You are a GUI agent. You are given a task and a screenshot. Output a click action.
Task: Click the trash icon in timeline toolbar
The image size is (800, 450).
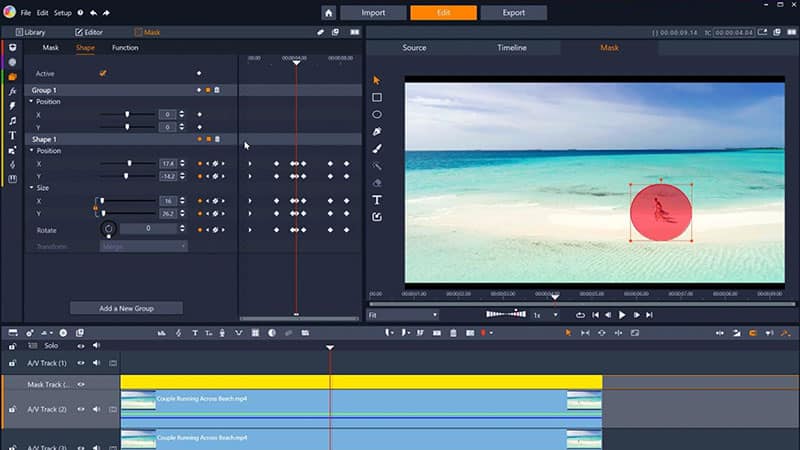click(453, 333)
